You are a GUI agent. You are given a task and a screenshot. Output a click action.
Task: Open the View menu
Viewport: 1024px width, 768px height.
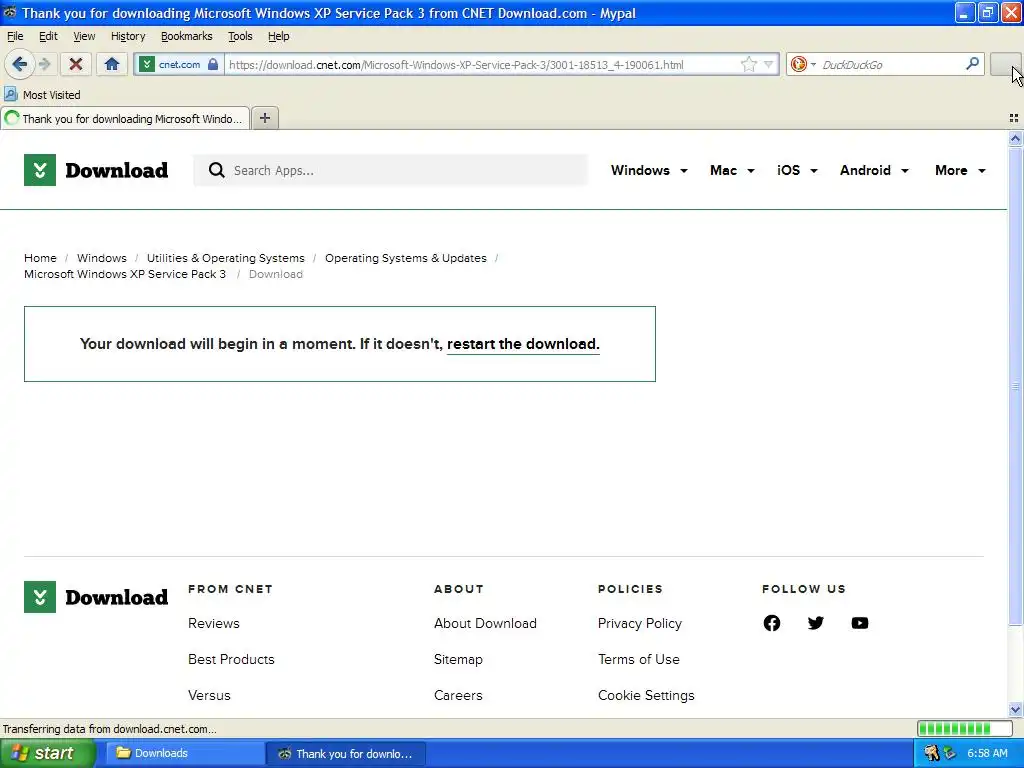coord(84,36)
